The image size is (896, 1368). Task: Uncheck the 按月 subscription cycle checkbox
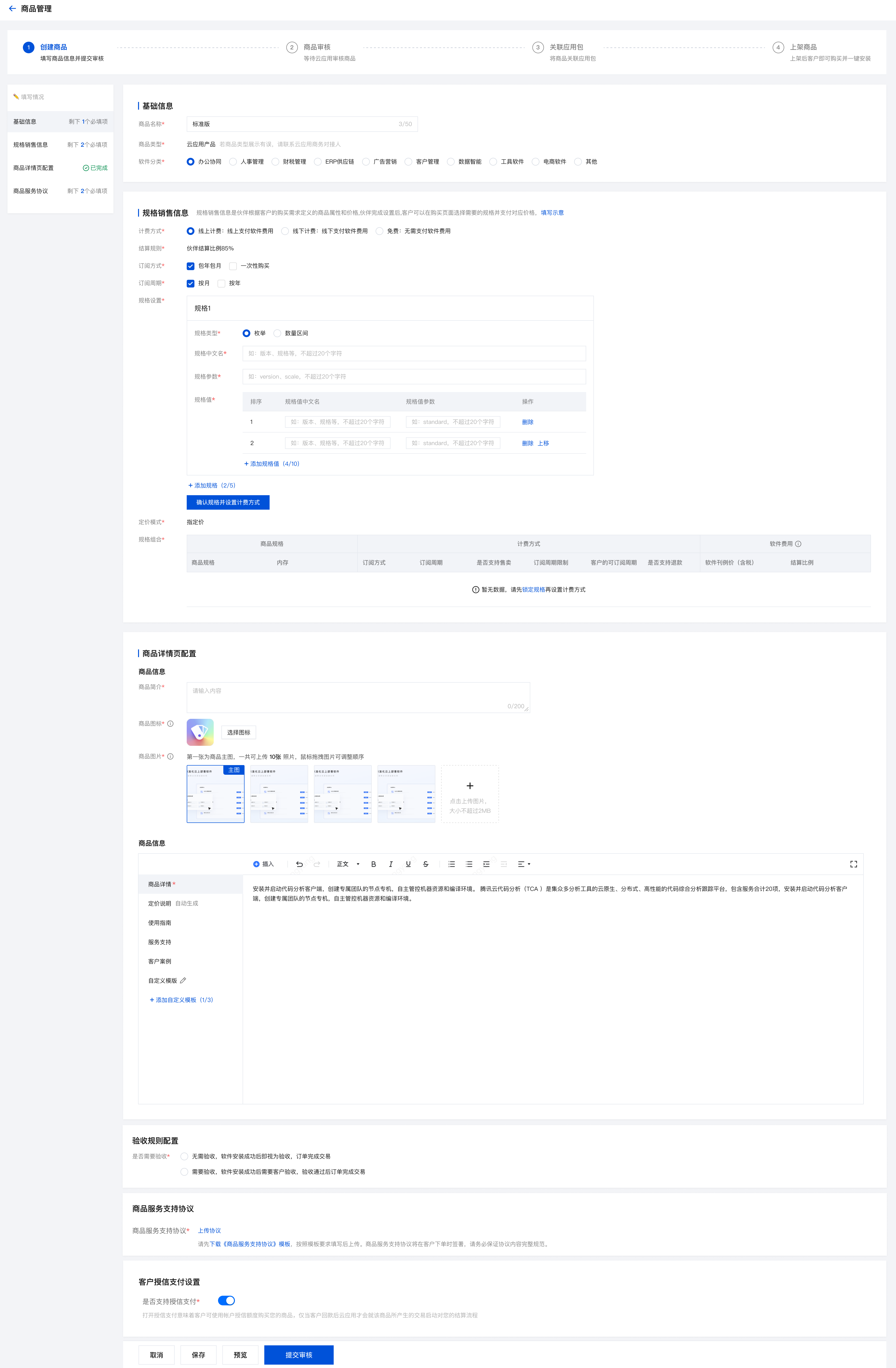pos(190,283)
